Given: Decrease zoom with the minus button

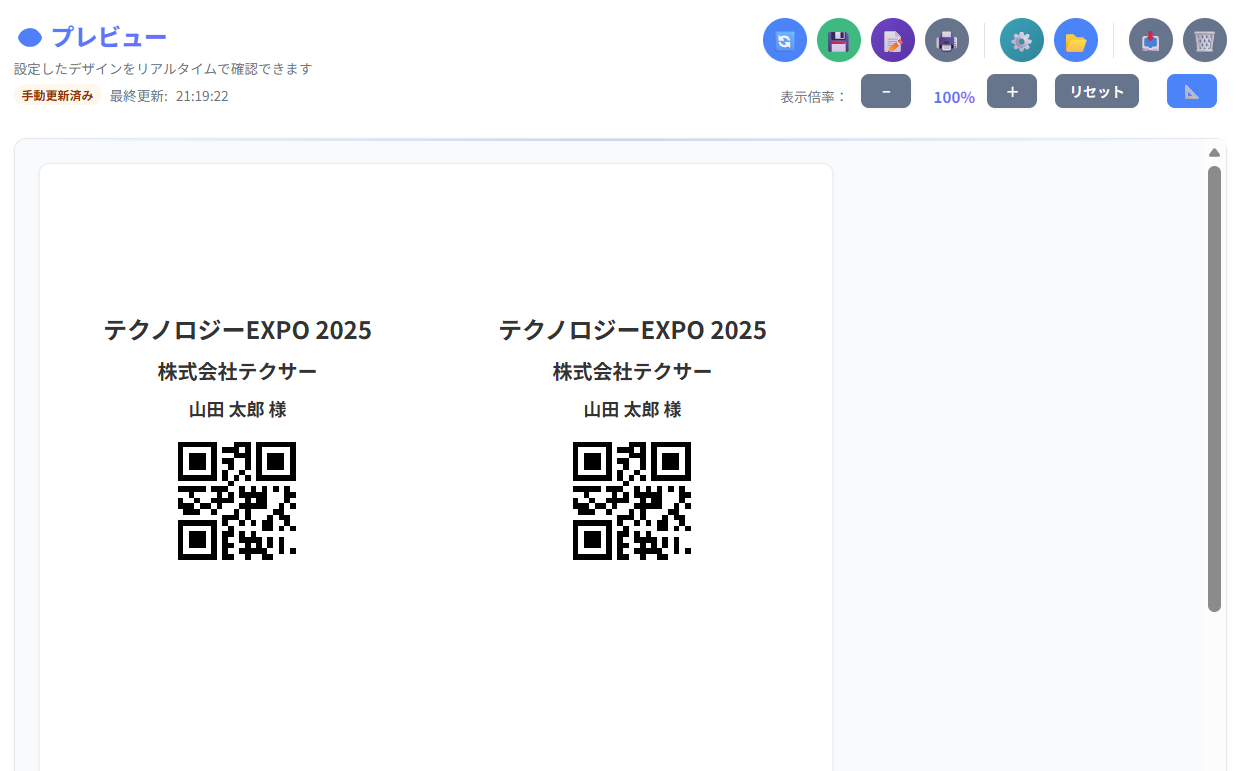Looking at the screenshot, I should [x=886, y=91].
